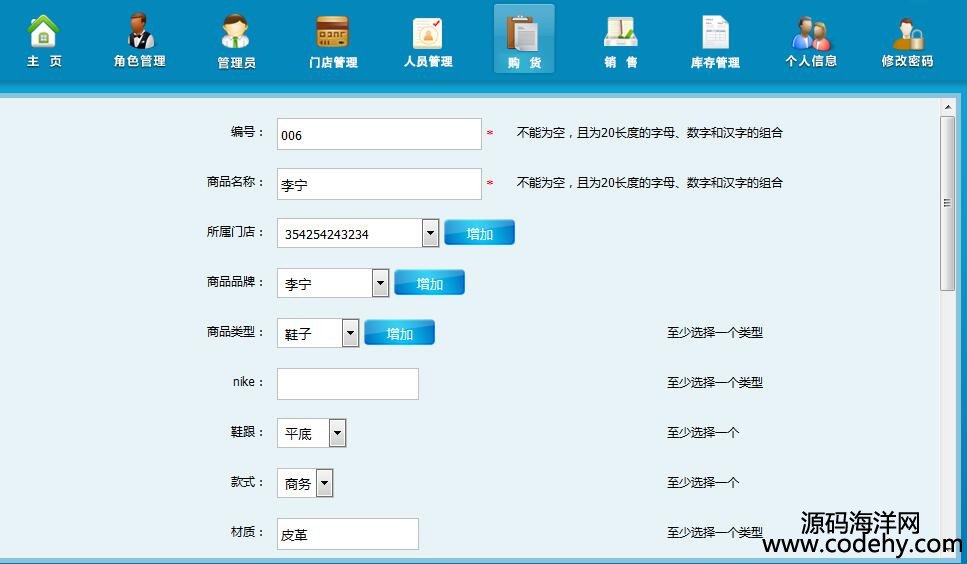This screenshot has width=967, height=564.
Task: Click the scrollbar up arrow
Action: (x=947, y=107)
